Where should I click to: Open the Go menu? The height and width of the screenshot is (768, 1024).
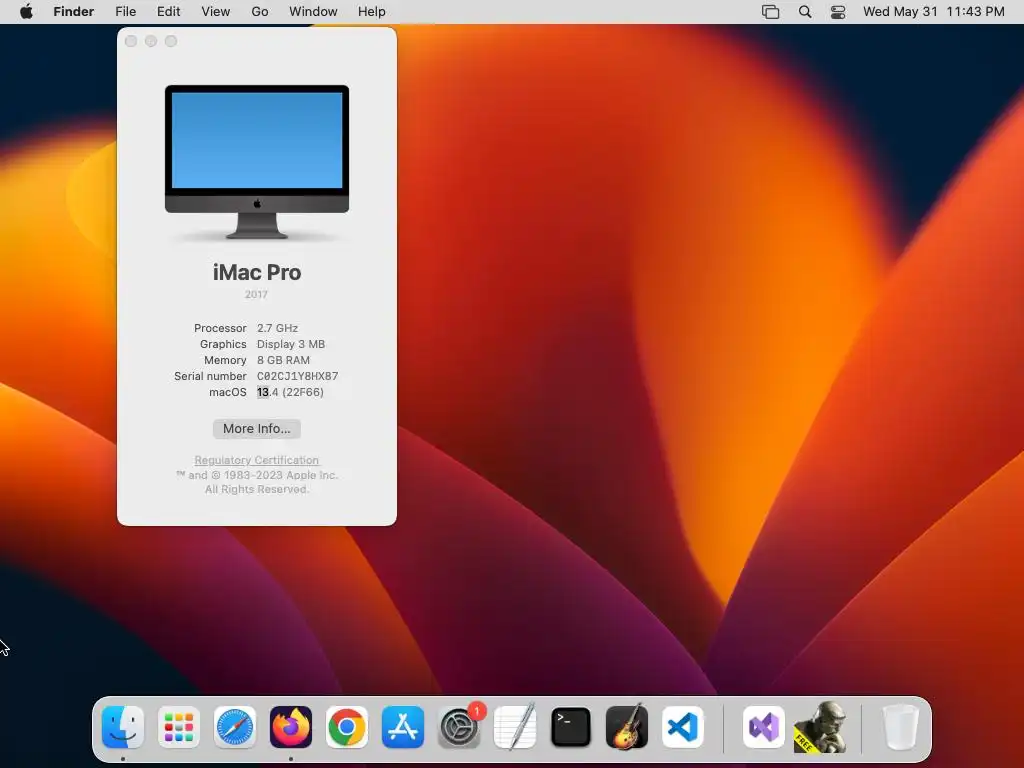click(260, 12)
